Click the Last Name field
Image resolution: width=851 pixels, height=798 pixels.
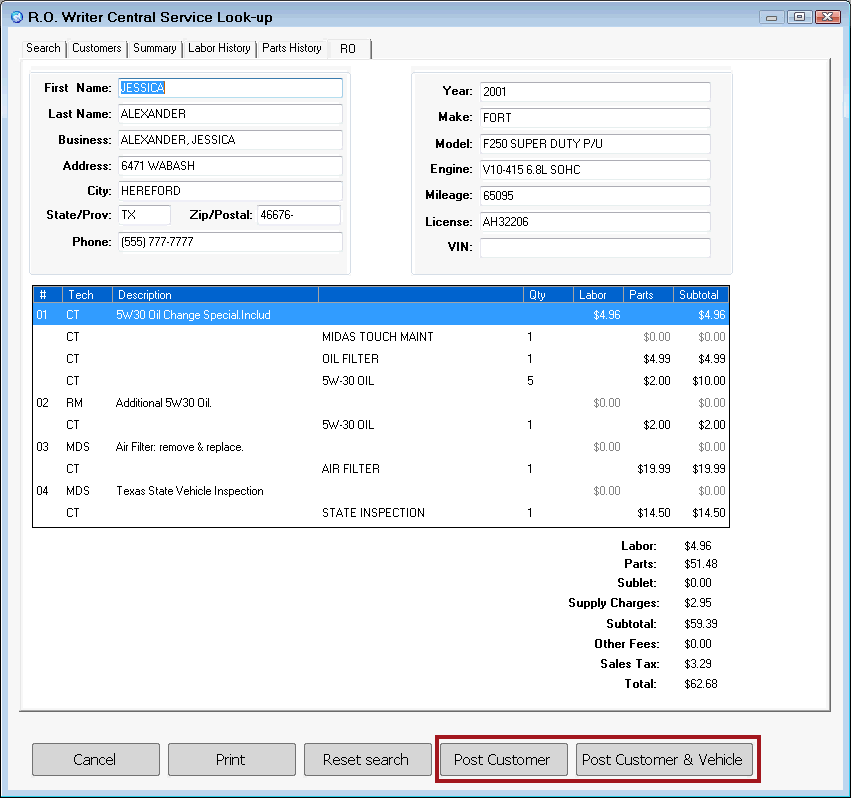230,114
